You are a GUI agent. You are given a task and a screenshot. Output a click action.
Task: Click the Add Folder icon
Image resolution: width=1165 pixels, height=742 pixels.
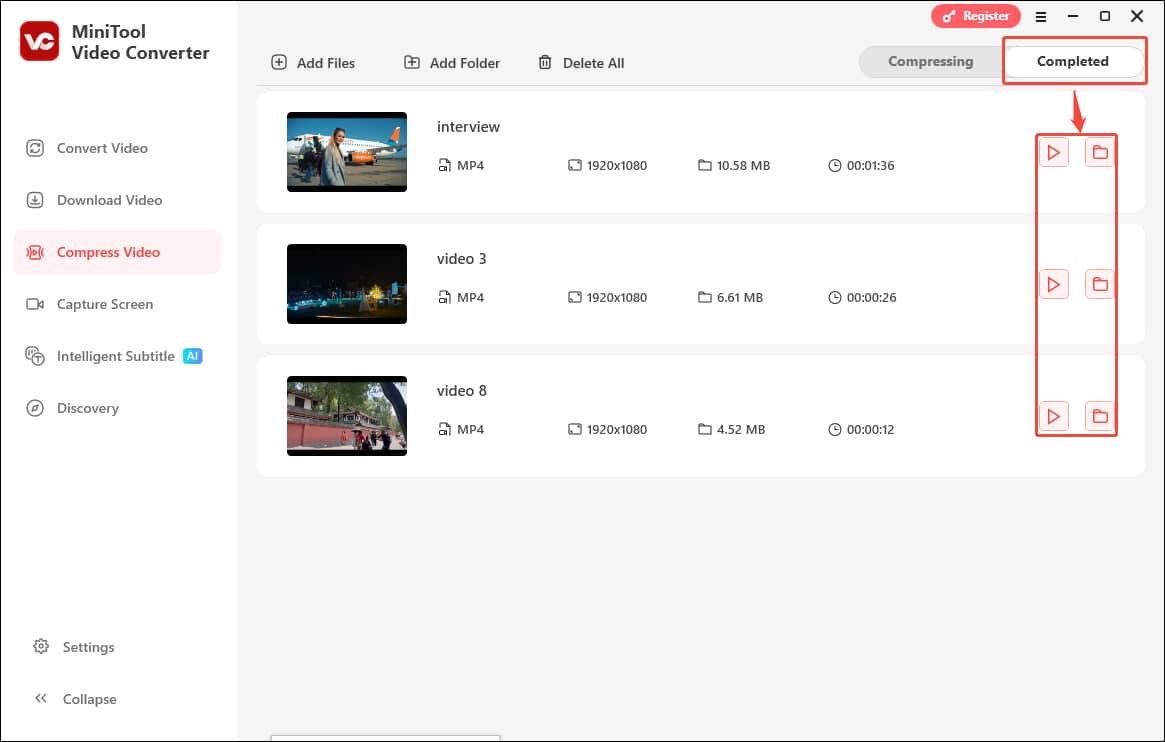point(411,62)
